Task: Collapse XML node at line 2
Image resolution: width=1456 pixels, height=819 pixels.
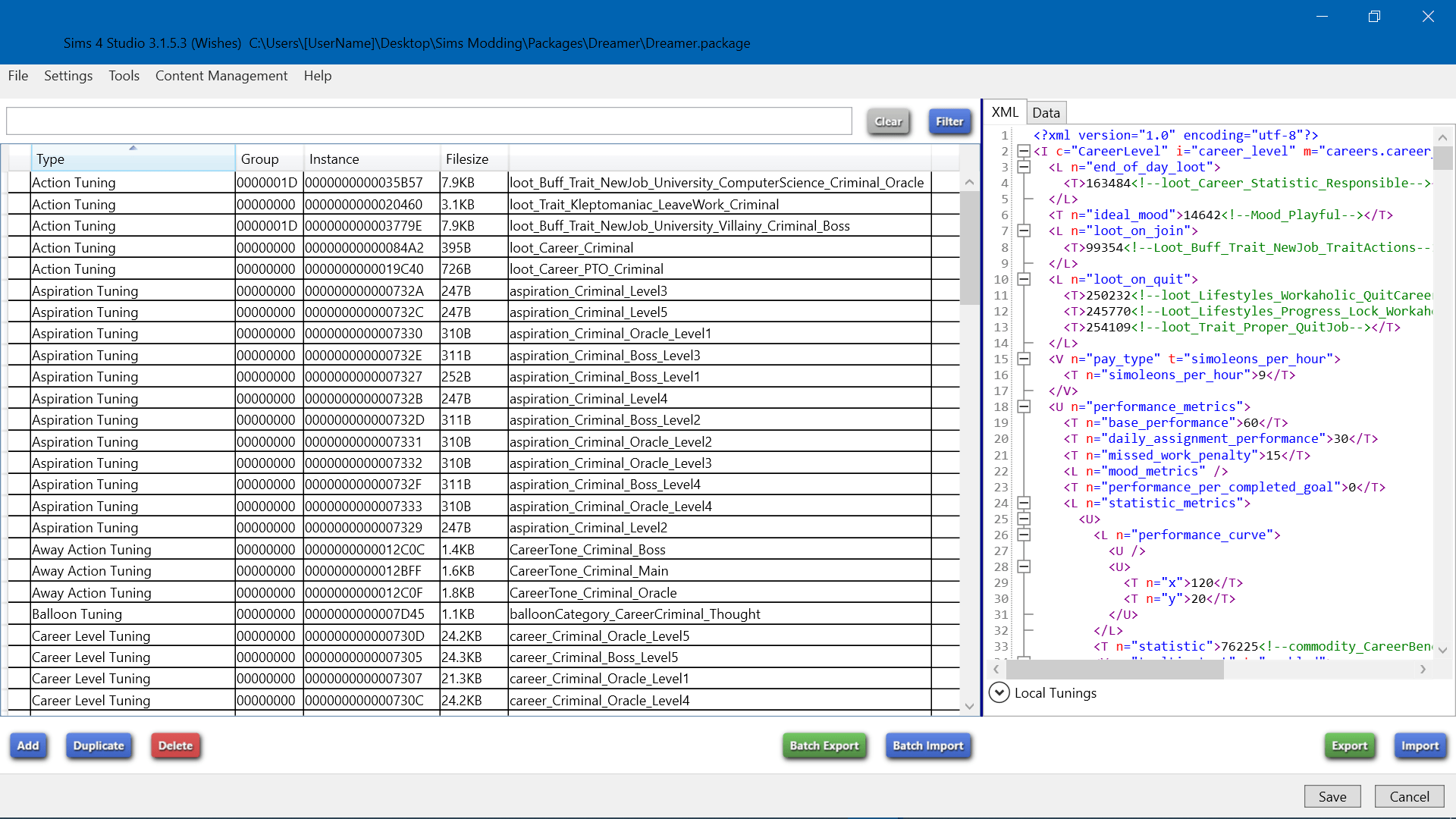Action: pos(1024,151)
